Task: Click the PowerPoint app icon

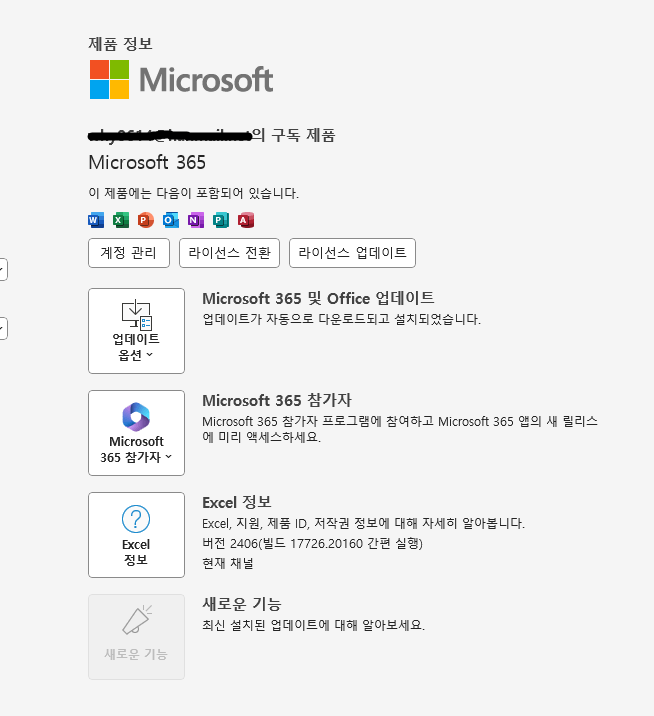Action: point(146,220)
